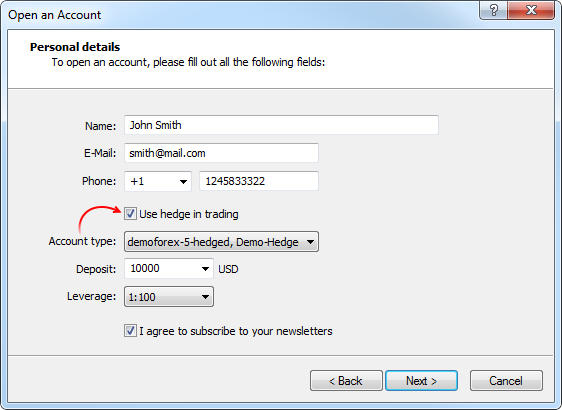Click the phone number input field
The height and width of the screenshot is (410, 562).
[259, 181]
